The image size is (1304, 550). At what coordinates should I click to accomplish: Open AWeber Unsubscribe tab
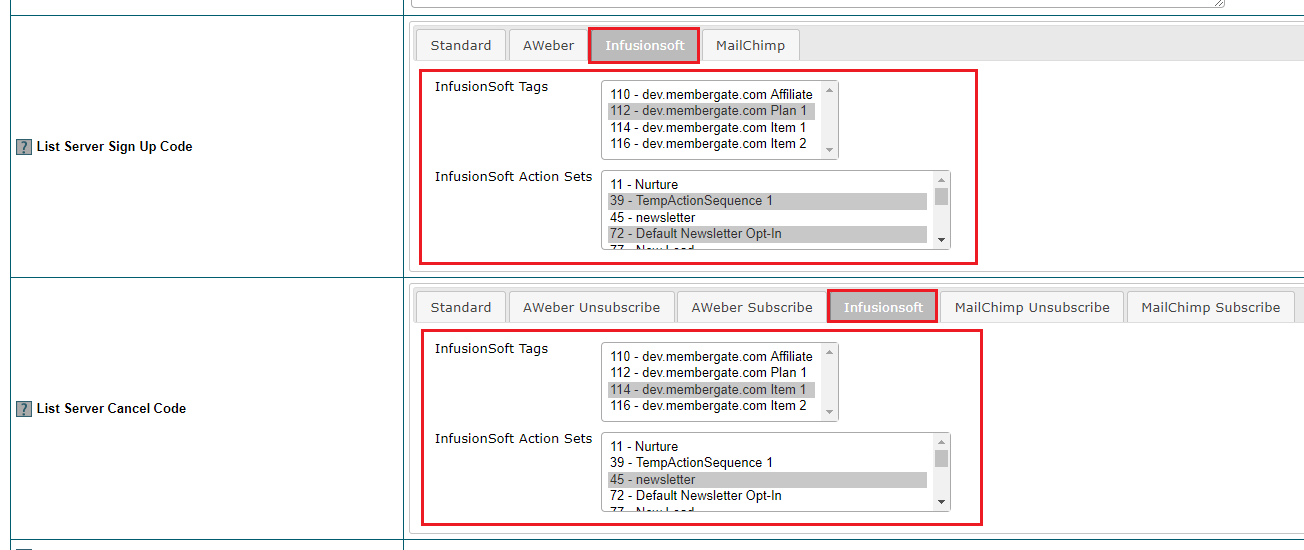tap(591, 307)
